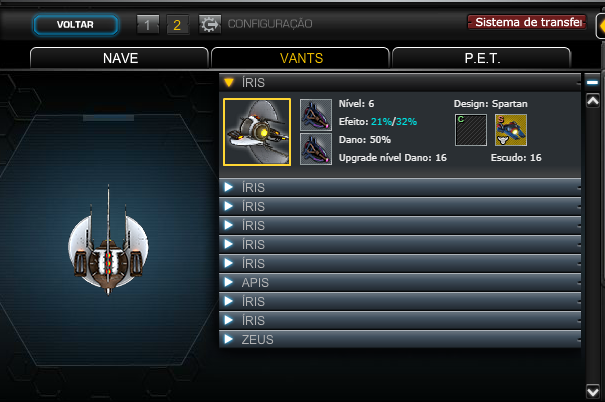This screenshot has width=605, height=402.
Task: Click the ship preview in the hexagon panel
Action: pos(108,240)
